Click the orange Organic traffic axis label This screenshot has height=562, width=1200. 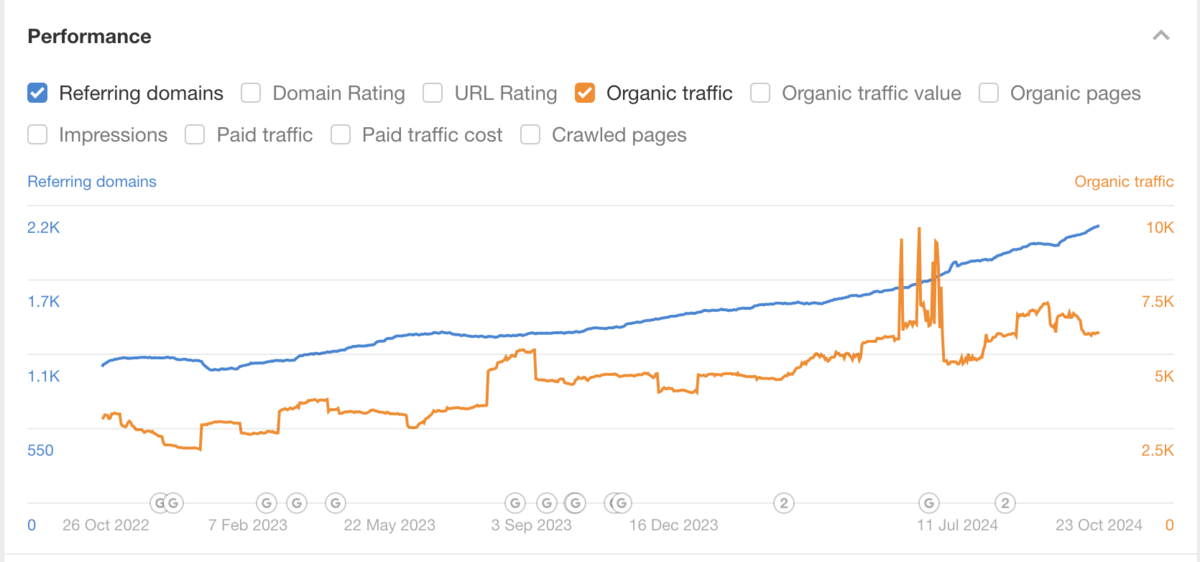click(1124, 182)
